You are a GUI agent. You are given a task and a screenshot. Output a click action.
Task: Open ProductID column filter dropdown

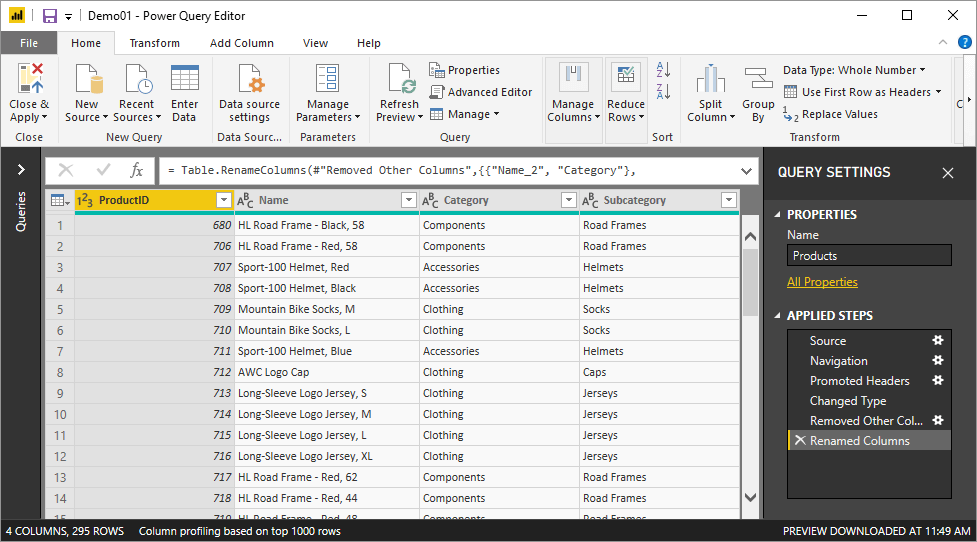pyautogui.click(x=224, y=200)
